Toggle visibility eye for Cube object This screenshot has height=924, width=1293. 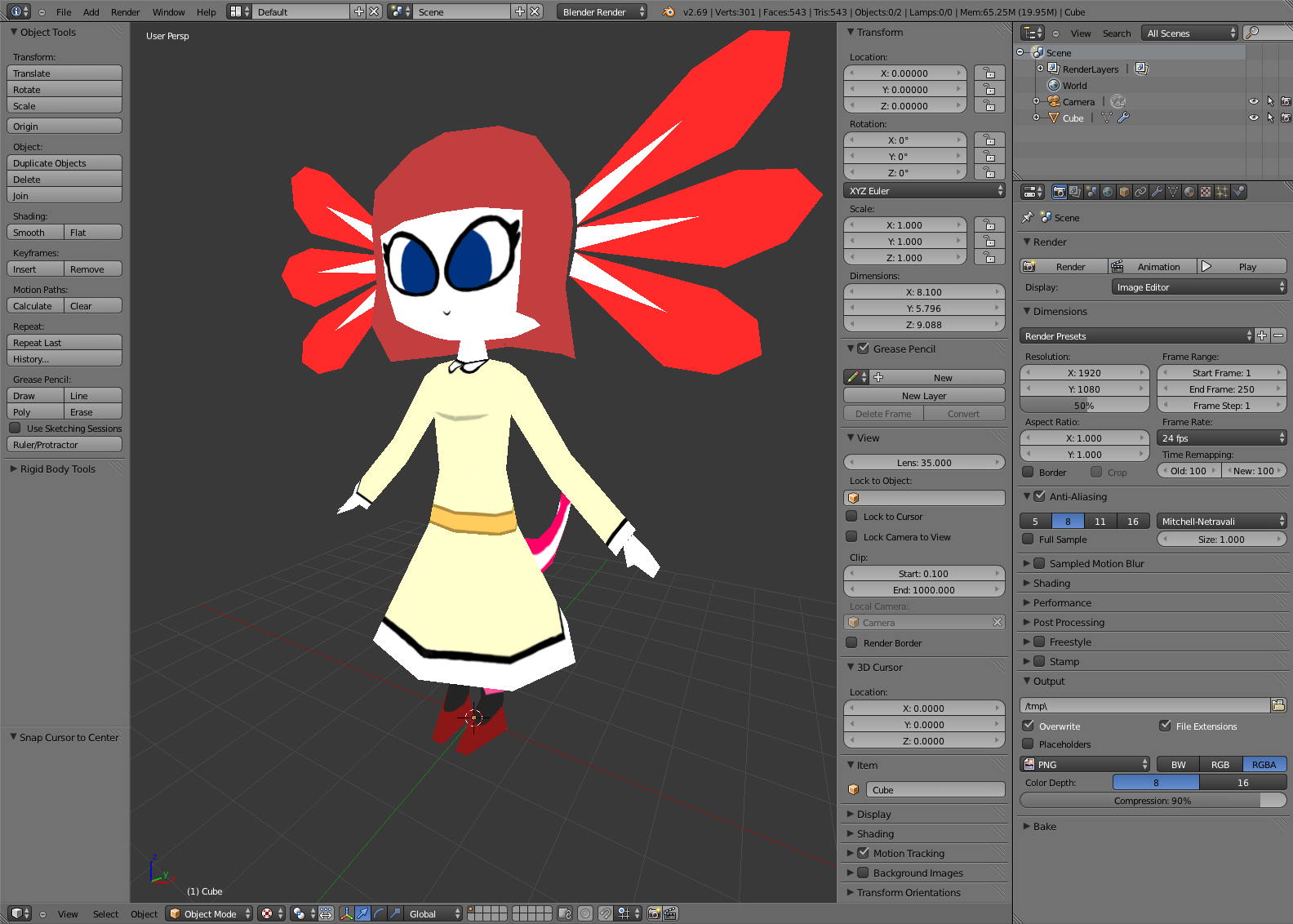click(1254, 118)
